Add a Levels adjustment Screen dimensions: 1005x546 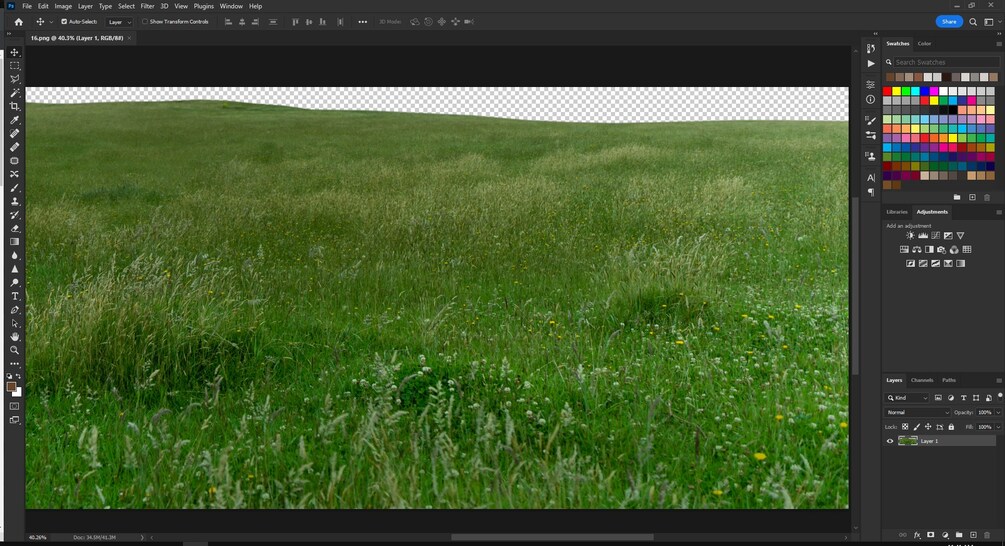(923, 236)
